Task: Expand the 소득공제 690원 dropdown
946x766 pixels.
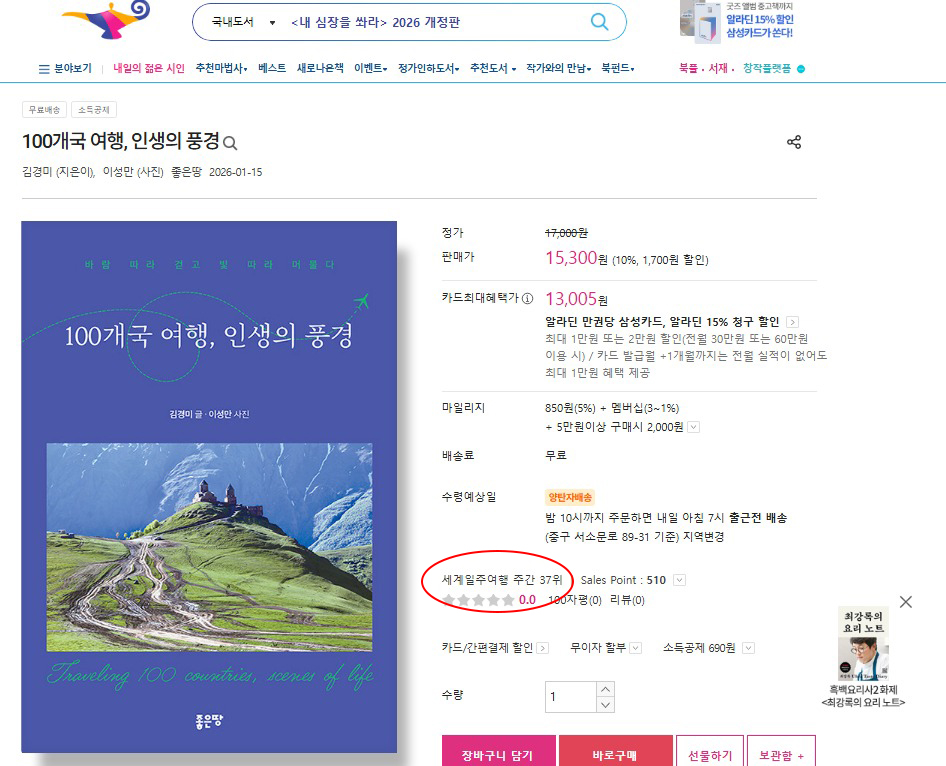Action: click(748, 648)
